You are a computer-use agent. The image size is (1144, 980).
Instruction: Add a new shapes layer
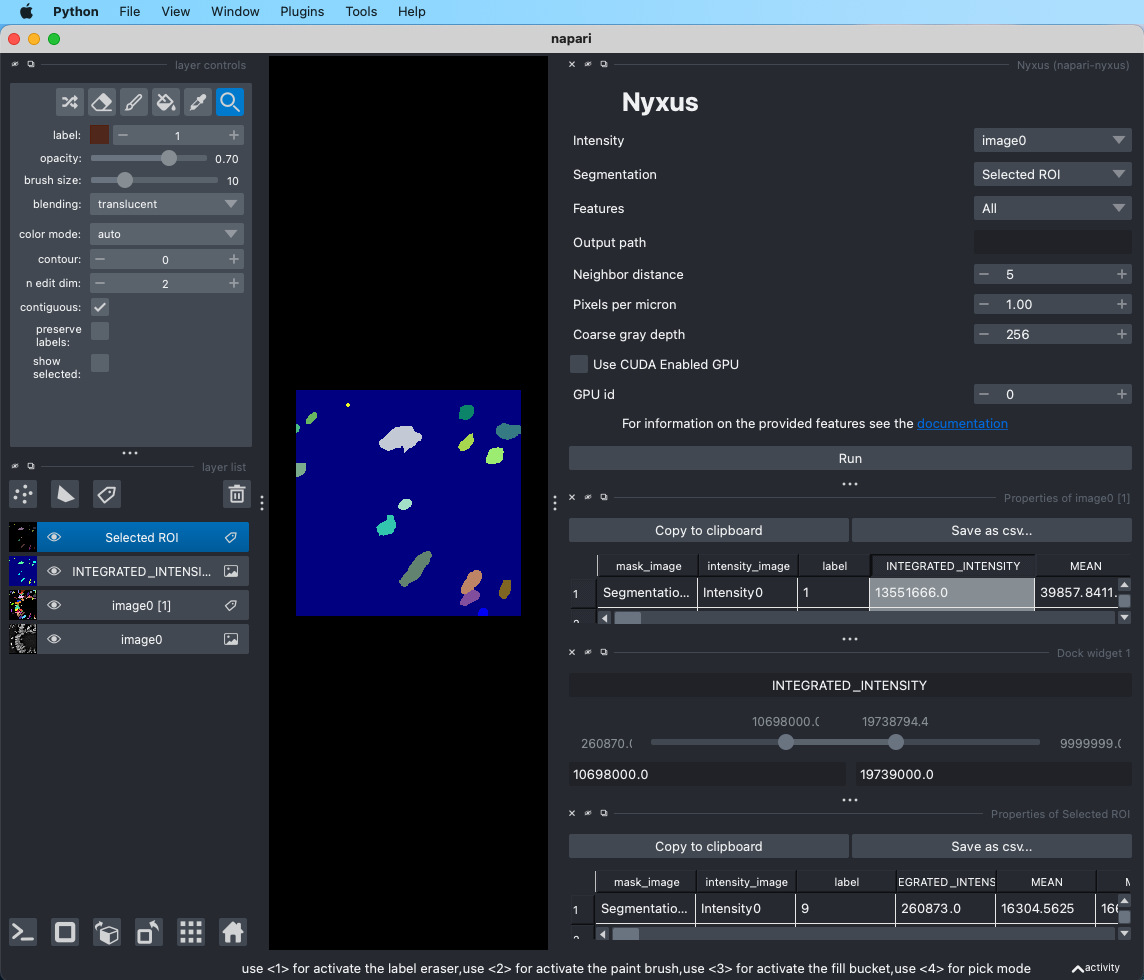click(65, 494)
